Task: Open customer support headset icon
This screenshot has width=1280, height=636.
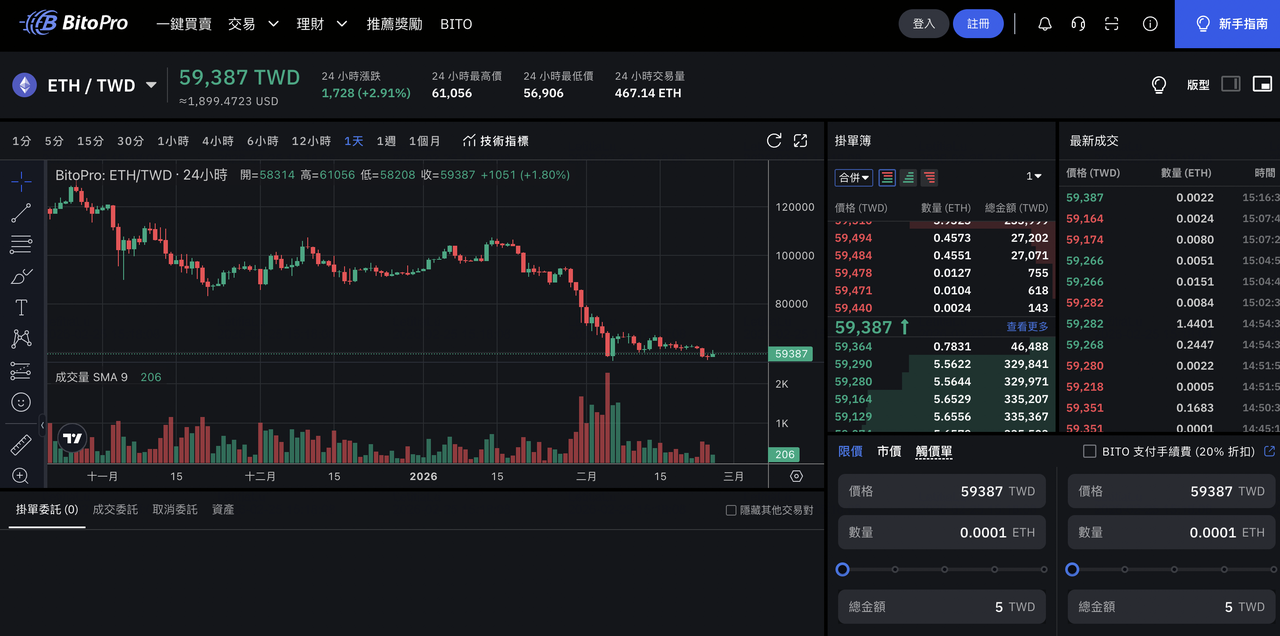Action: coord(1078,24)
